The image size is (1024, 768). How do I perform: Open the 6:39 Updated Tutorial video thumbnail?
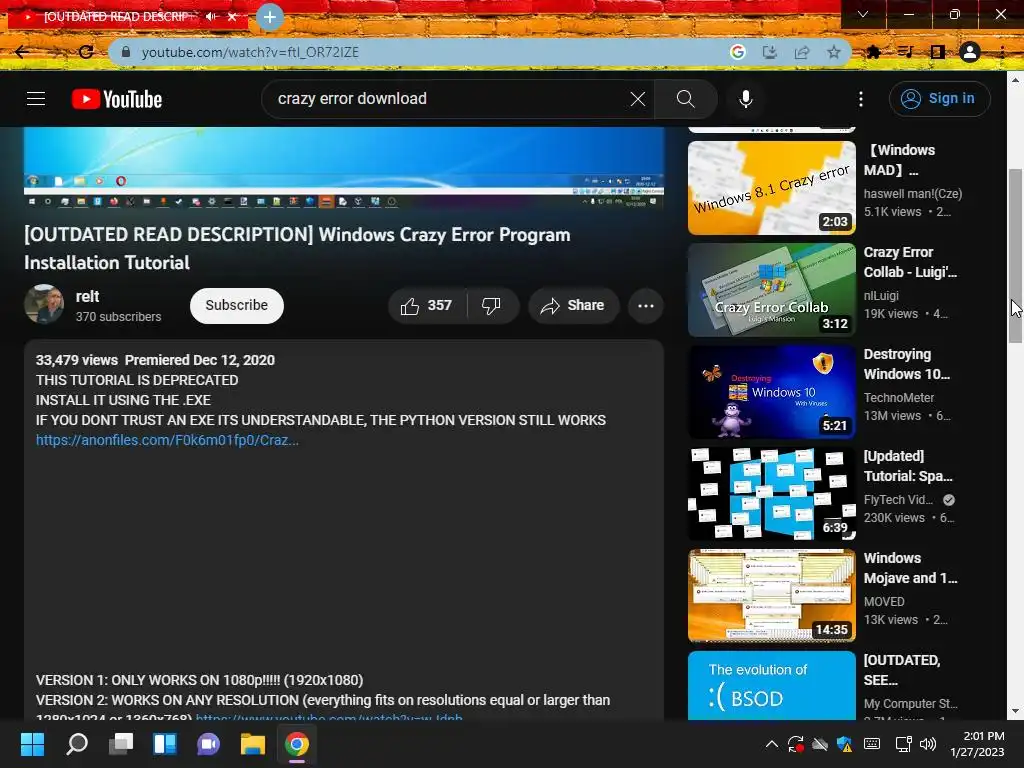coord(771,493)
